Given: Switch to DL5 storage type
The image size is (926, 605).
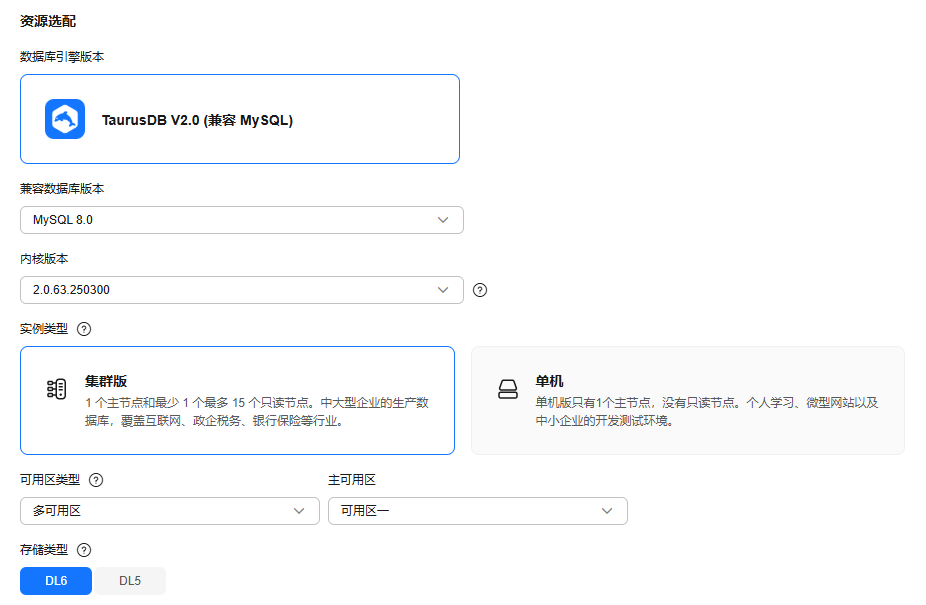Looking at the screenshot, I should pos(130,581).
